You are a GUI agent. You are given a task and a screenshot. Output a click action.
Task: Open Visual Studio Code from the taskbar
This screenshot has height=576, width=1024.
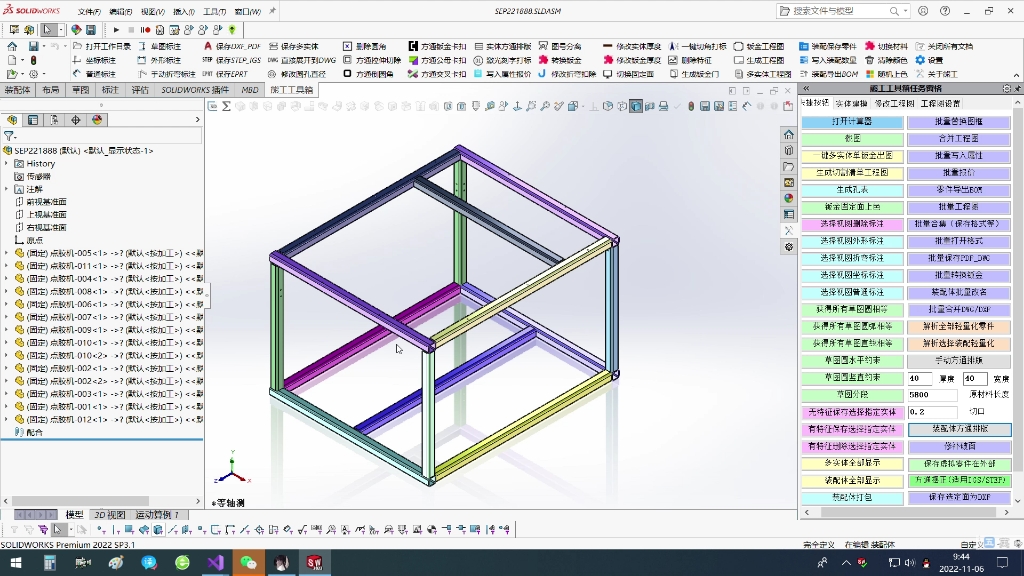pyautogui.click(x=216, y=563)
